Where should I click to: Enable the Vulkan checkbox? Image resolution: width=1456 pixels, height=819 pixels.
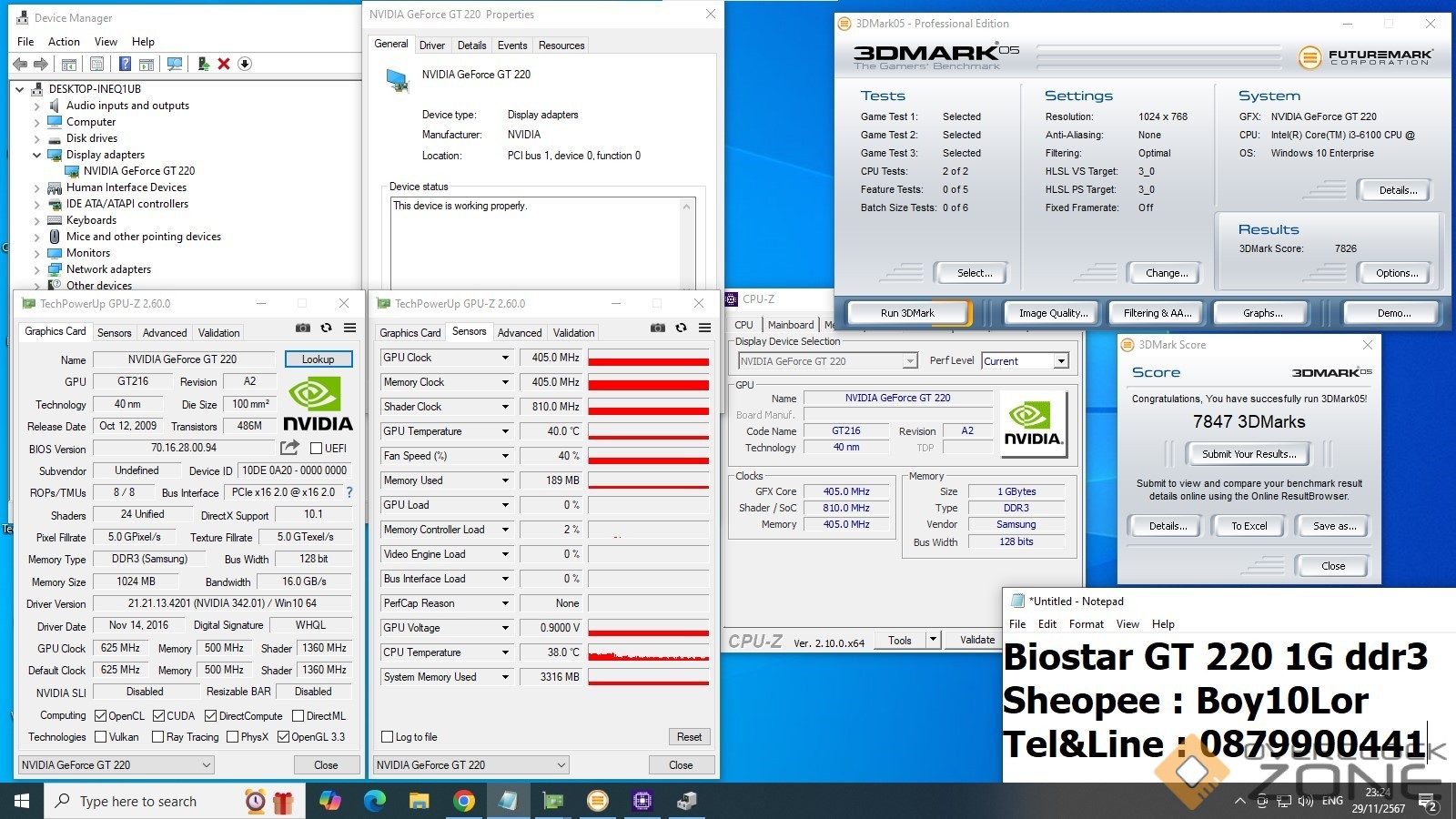(x=101, y=737)
